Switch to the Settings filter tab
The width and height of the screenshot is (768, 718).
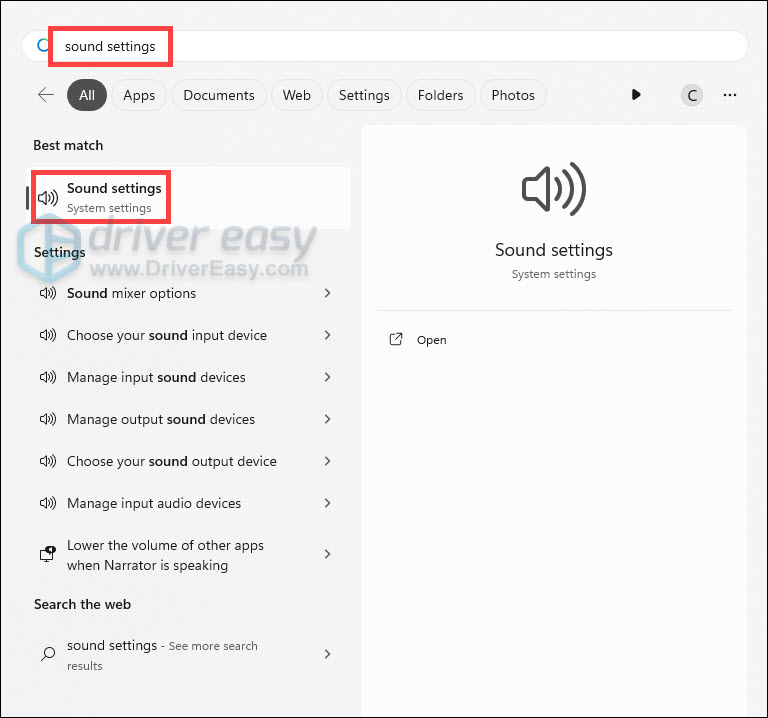coord(364,95)
